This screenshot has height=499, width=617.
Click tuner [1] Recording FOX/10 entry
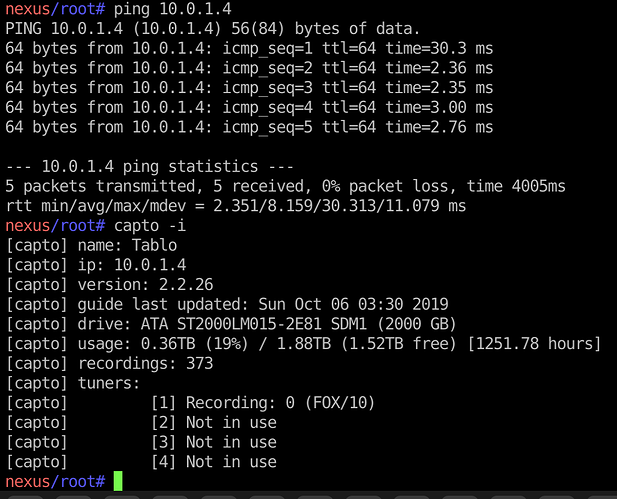263,403
